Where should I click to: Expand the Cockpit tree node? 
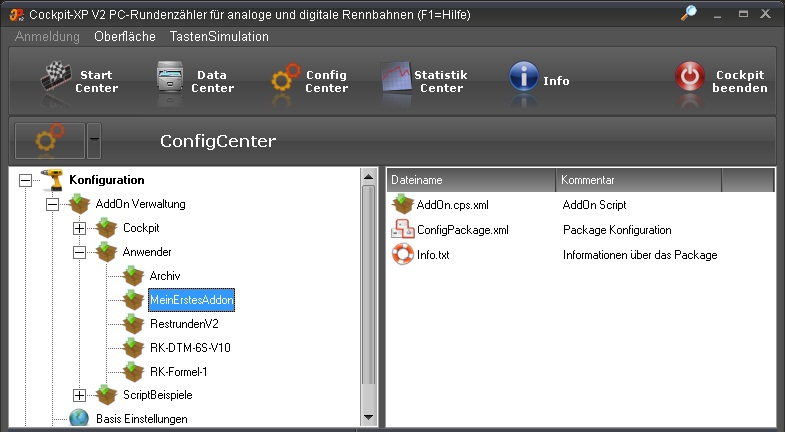79,228
